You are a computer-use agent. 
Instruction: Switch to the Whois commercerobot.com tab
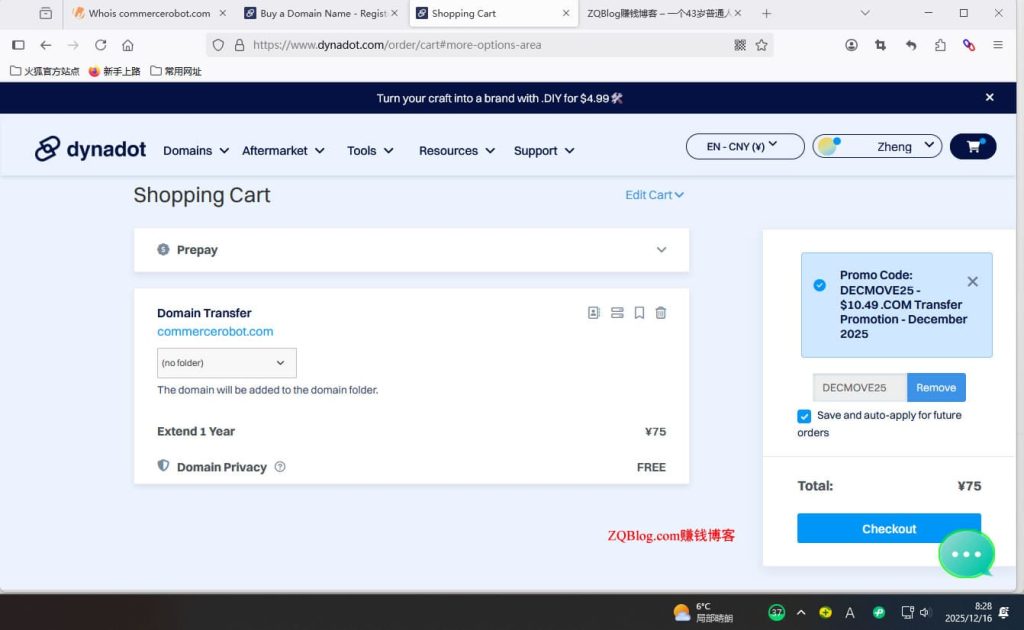(x=148, y=13)
